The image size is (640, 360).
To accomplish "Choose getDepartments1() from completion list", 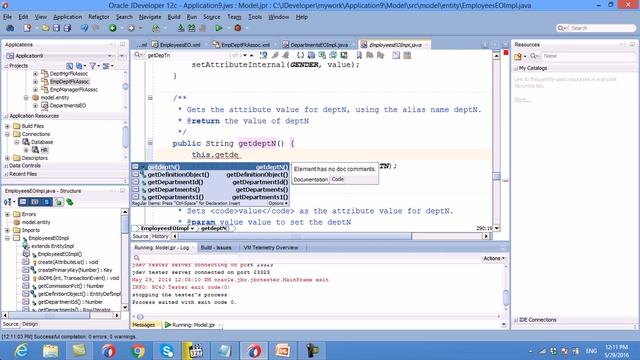I will click(x=211, y=197).
